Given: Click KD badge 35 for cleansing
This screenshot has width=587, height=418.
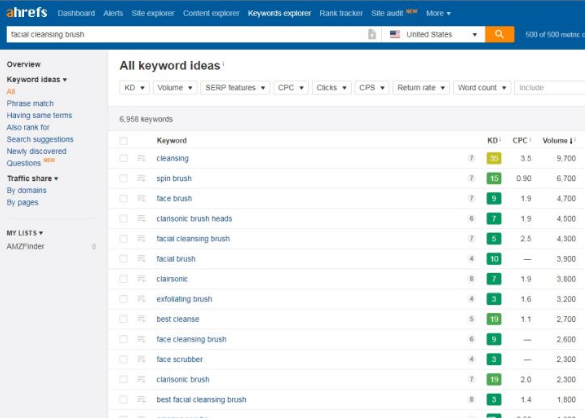Looking at the screenshot, I should pos(494,158).
